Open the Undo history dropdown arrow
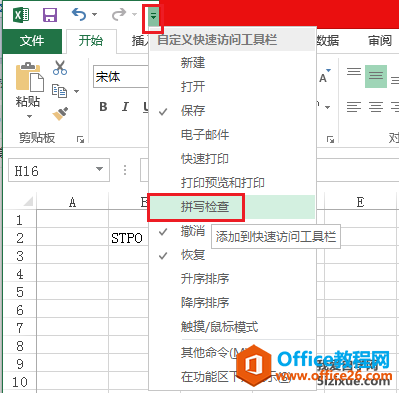 click(95, 15)
